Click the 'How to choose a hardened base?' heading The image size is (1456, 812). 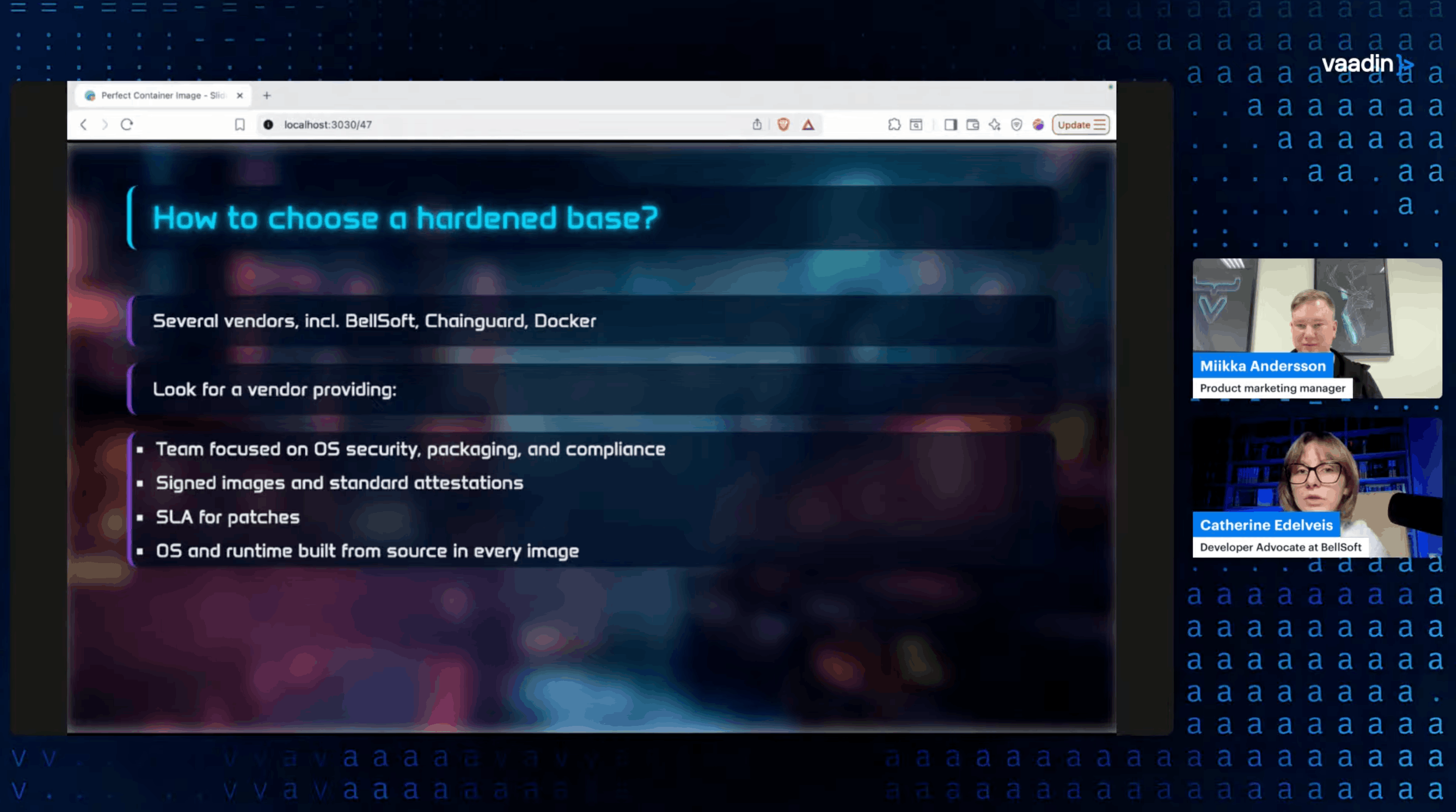[x=405, y=218]
